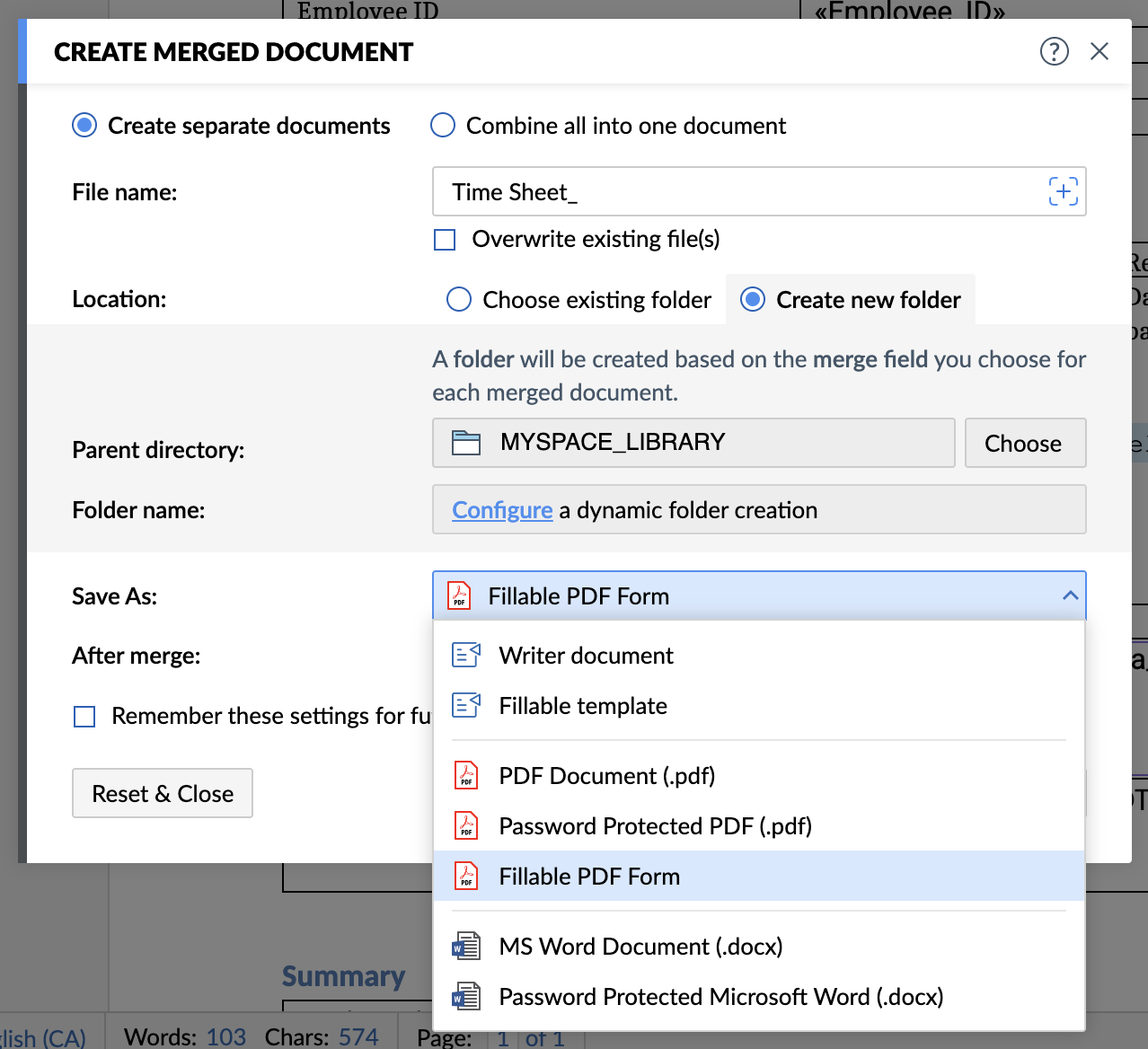Click the insert merge field icon in File name
1148x1049 pixels.
(1063, 191)
